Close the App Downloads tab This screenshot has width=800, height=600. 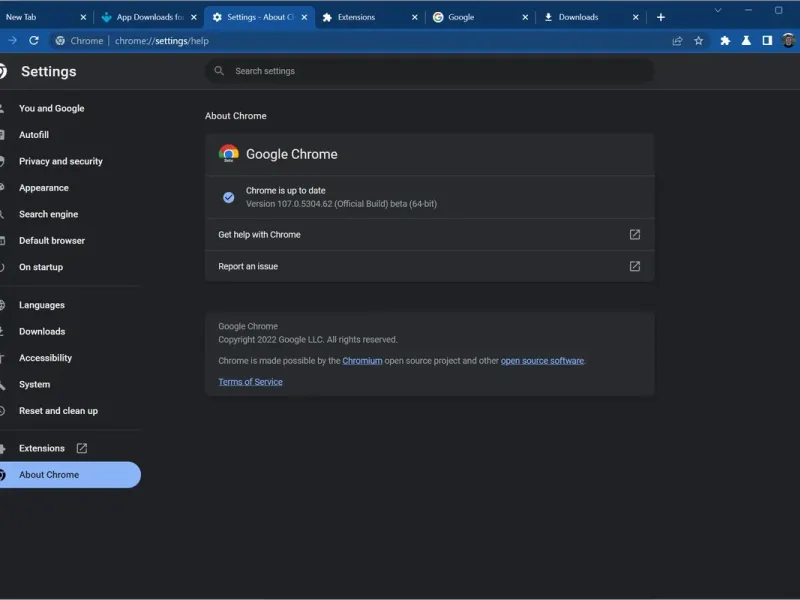point(194,17)
